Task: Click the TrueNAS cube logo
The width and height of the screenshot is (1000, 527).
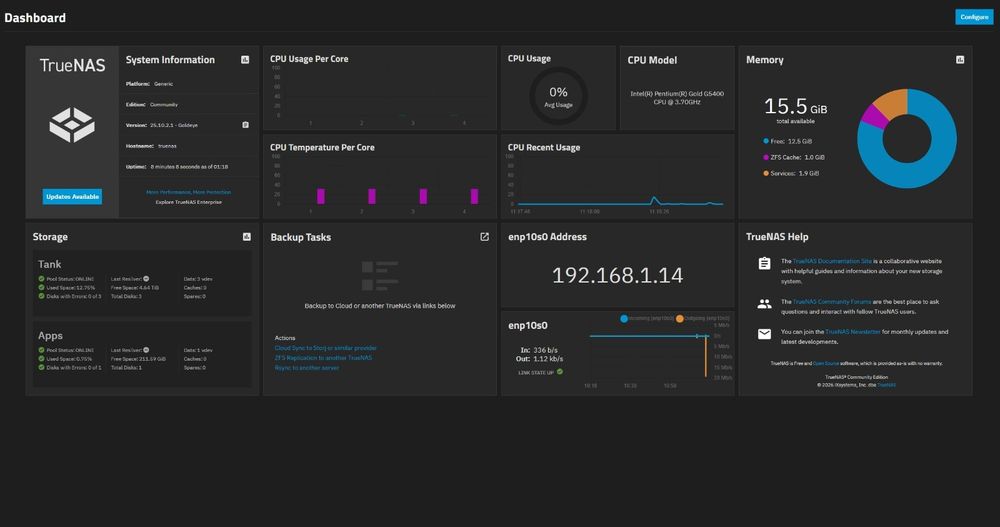Action: coord(72,124)
